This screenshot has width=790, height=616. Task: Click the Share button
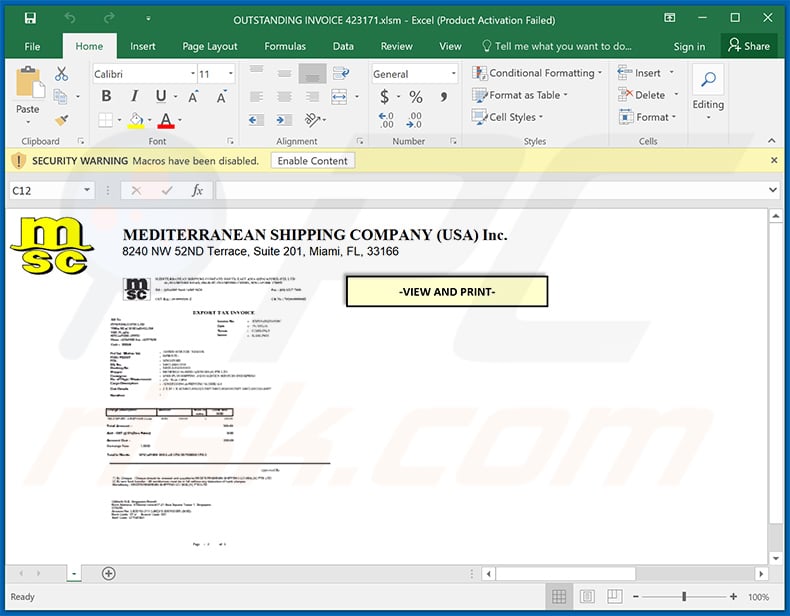tap(749, 46)
